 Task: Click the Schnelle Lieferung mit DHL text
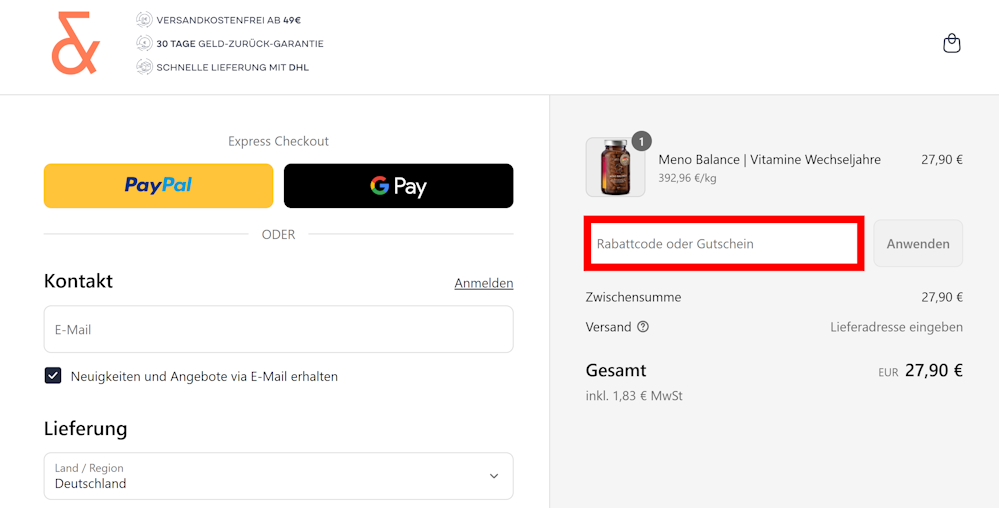coord(233,68)
